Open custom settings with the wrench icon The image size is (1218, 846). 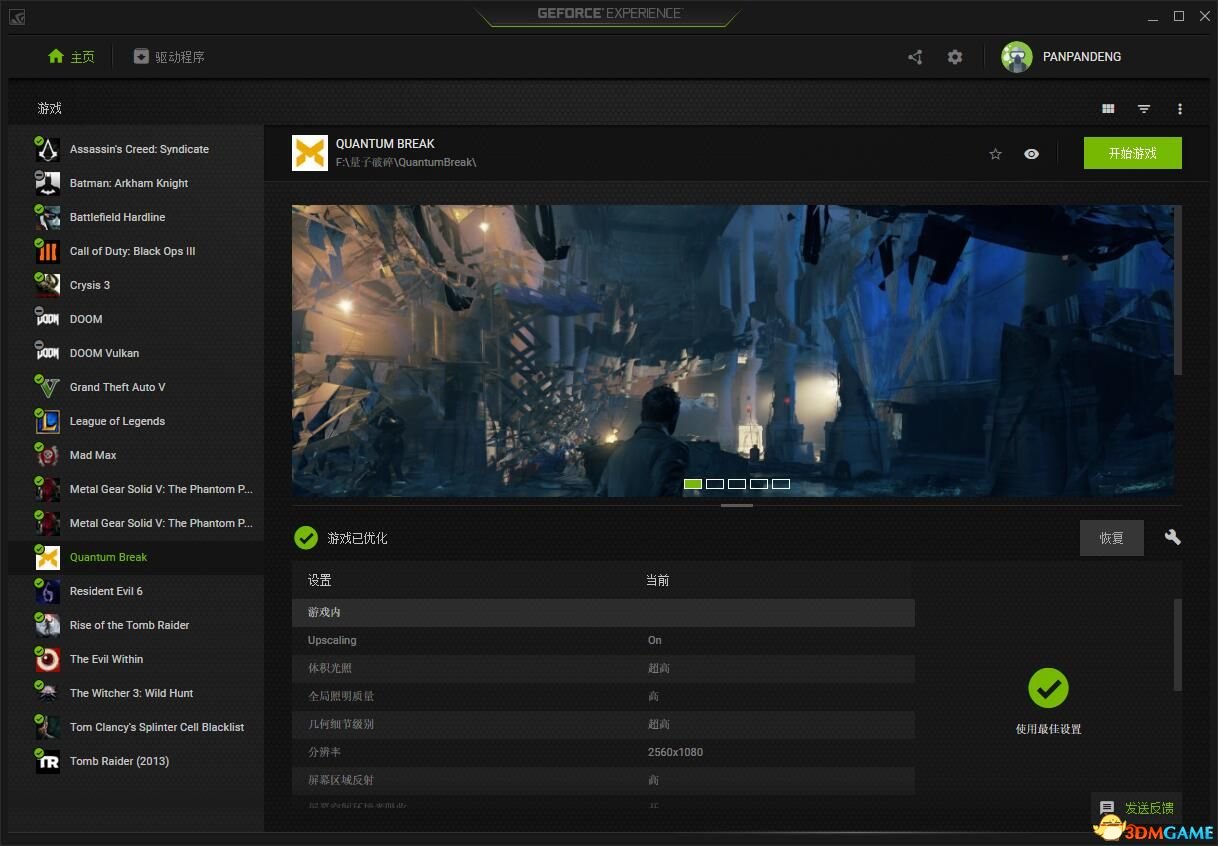(1173, 538)
